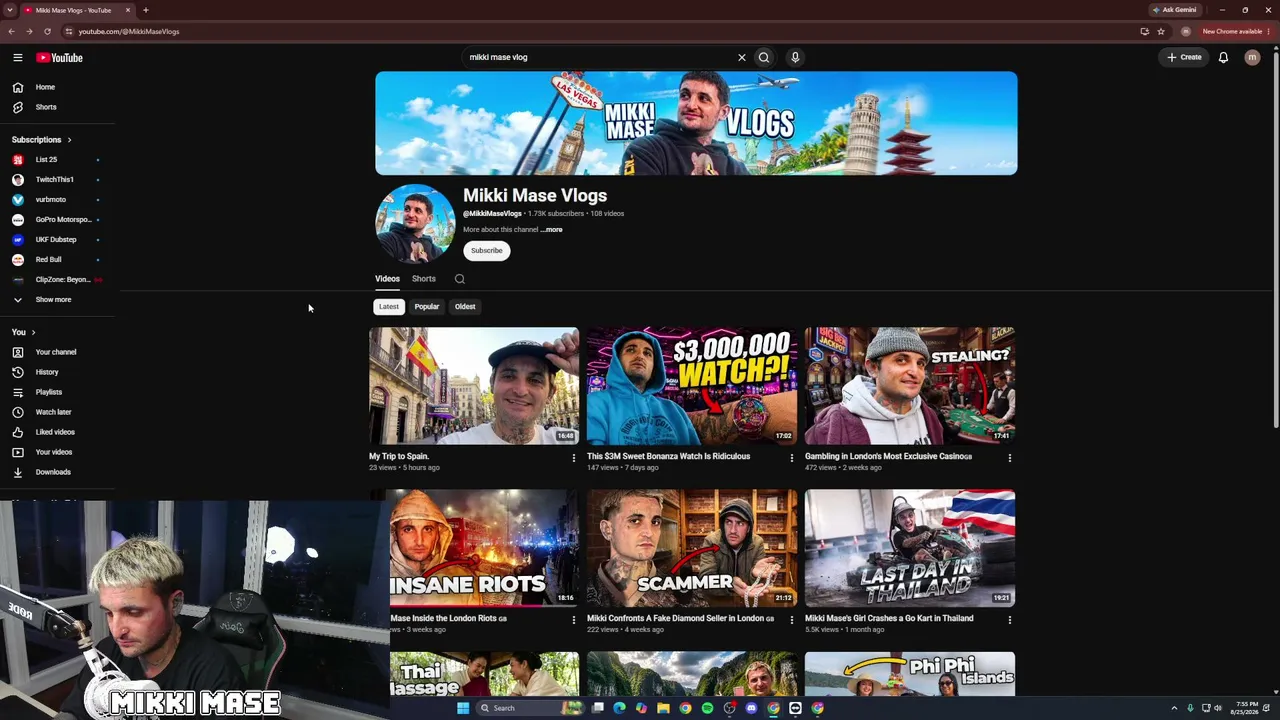Expand the channel description with ...more
The image size is (1280, 720).
coord(551,229)
